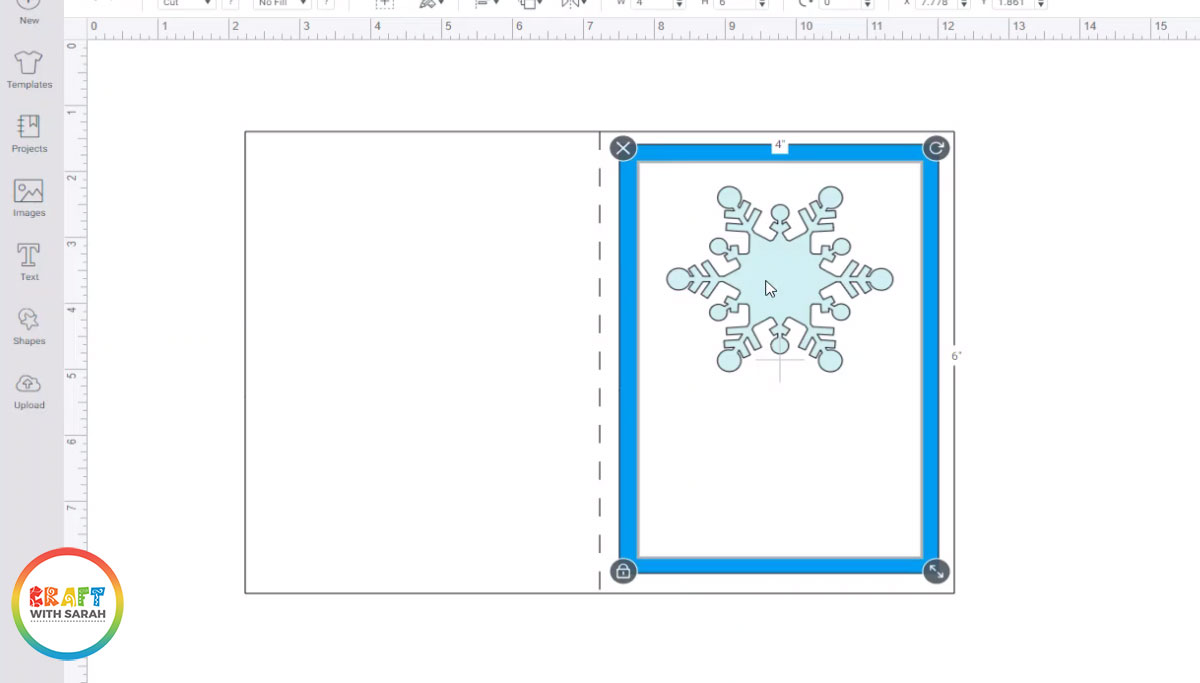Expand the Align options dropdown
Screen dimensions: 1200x683
[487, 4]
